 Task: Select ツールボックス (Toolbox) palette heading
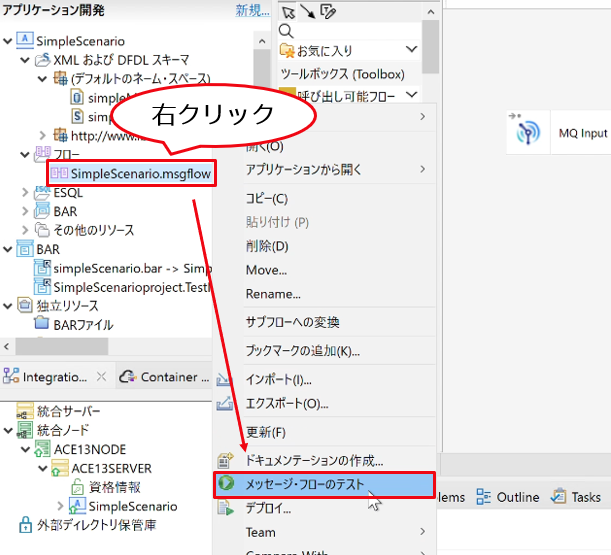click(343, 74)
